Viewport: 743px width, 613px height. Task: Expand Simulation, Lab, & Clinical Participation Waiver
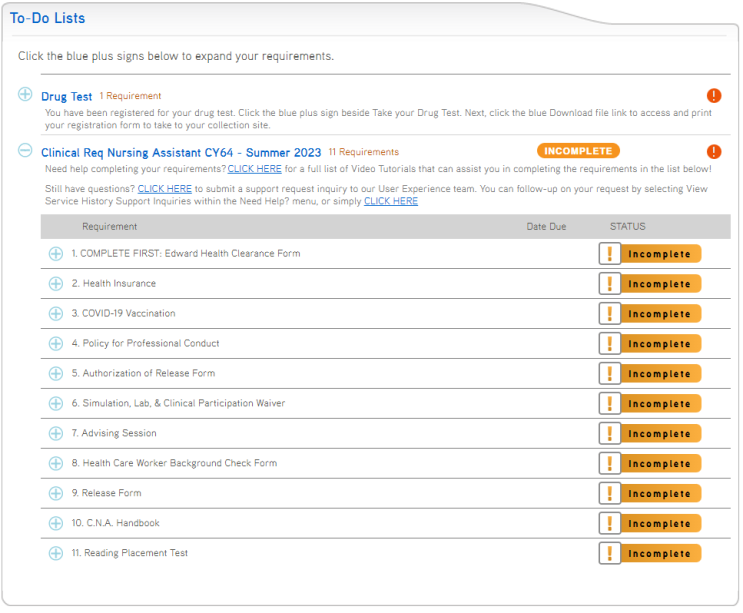(56, 404)
